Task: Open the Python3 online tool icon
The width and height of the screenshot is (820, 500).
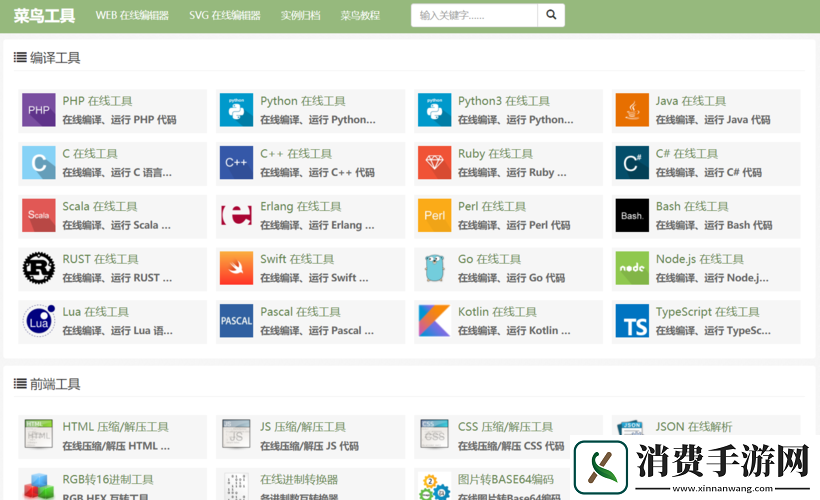Action: click(x=434, y=110)
